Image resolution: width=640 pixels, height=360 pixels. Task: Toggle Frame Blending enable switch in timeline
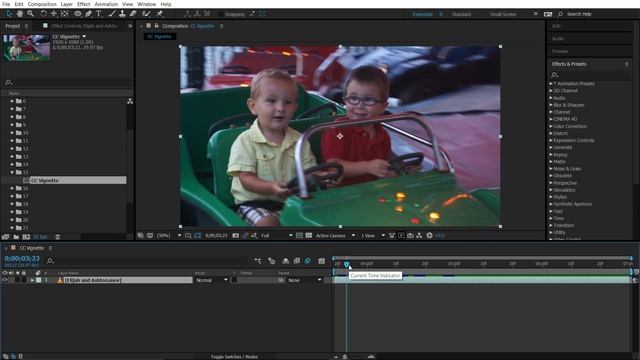tap(297, 261)
